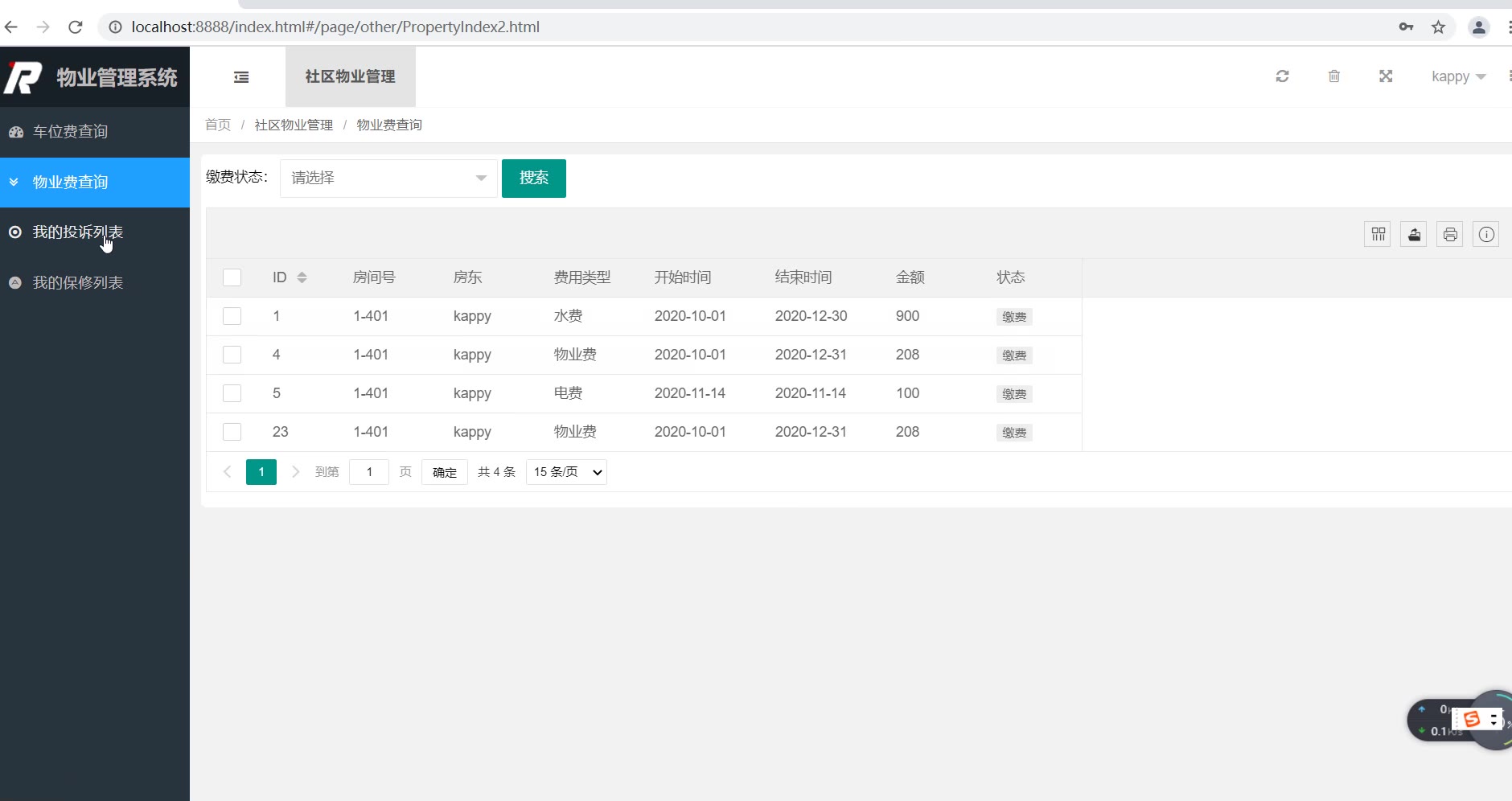Switch to the 社区物业管理 top tab
Viewport: 1512px width, 801px height.
tap(351, 76)
